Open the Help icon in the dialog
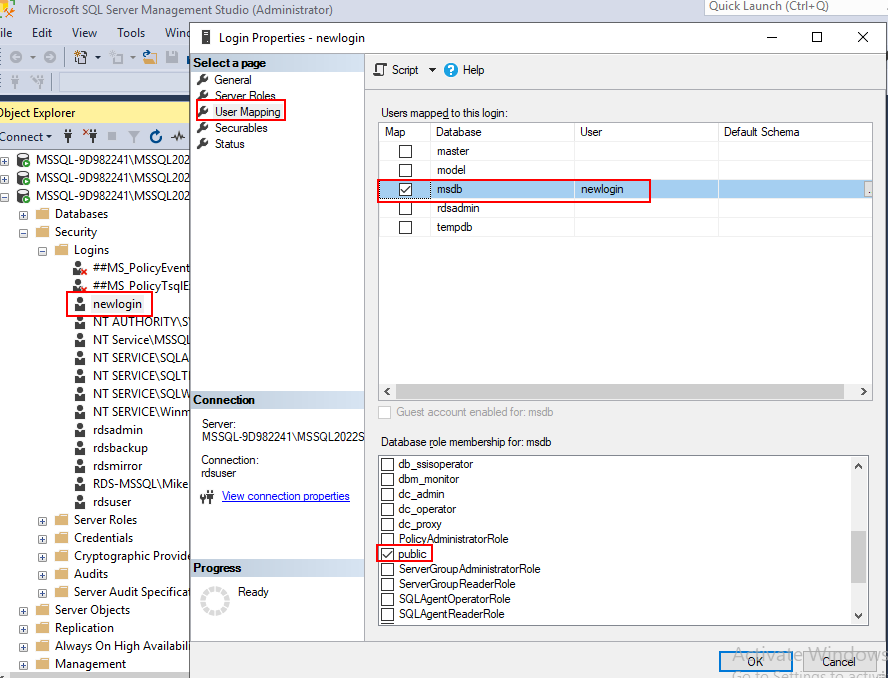The width and height of the screenshot is (888, 678). (x=451, y=70)
